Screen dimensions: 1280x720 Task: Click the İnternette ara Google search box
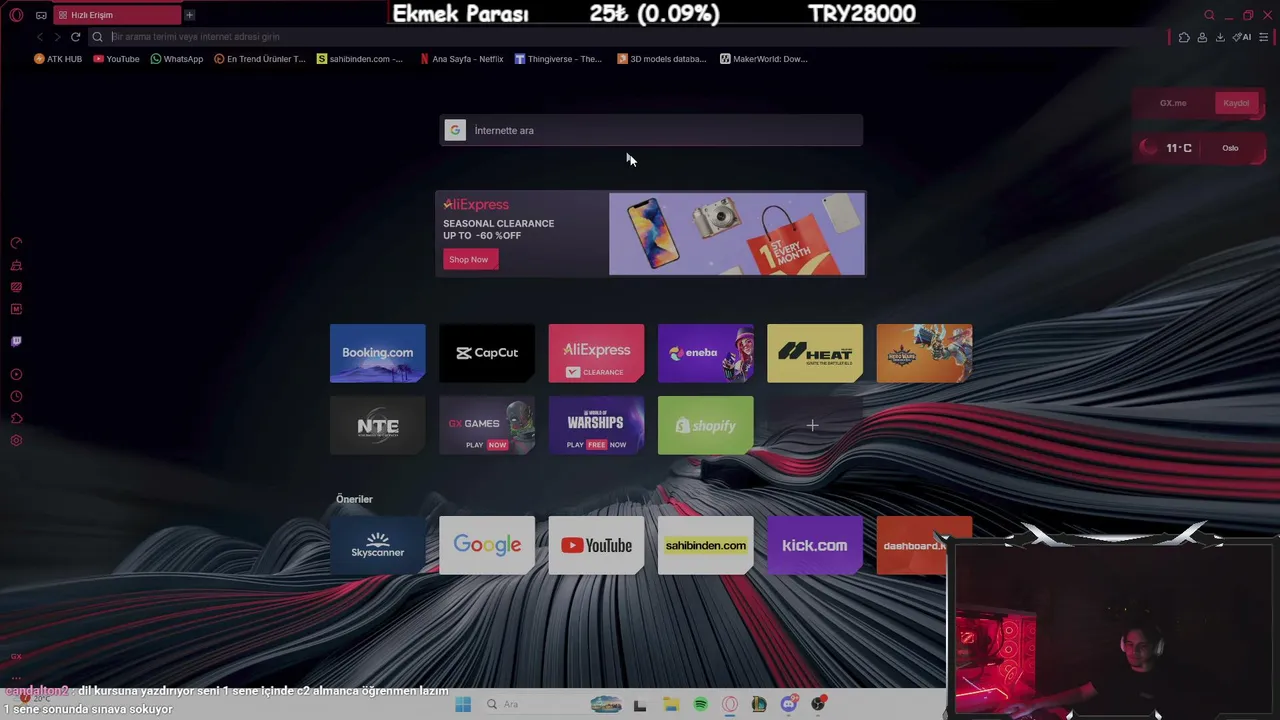651,130
